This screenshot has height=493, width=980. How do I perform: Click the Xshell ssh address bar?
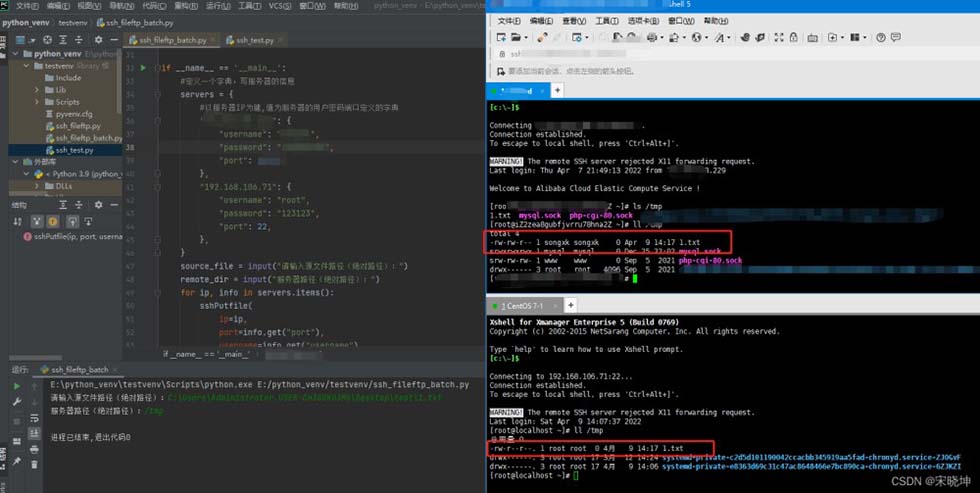coord(738,54)
